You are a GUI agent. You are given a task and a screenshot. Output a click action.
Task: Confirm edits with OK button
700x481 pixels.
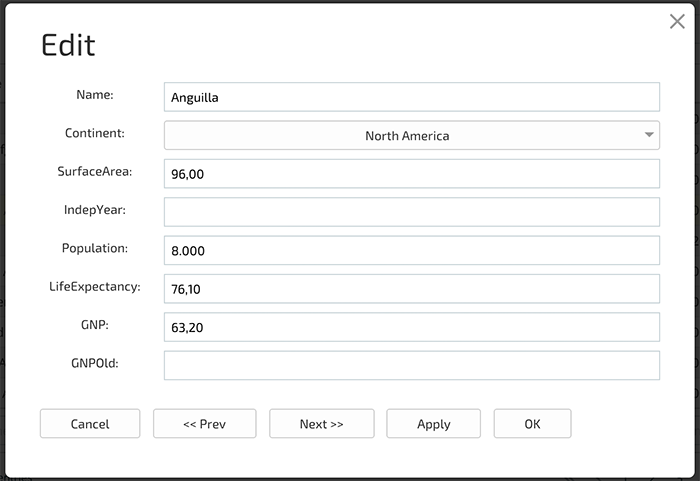pyautogui.click(x=532, y=423)
